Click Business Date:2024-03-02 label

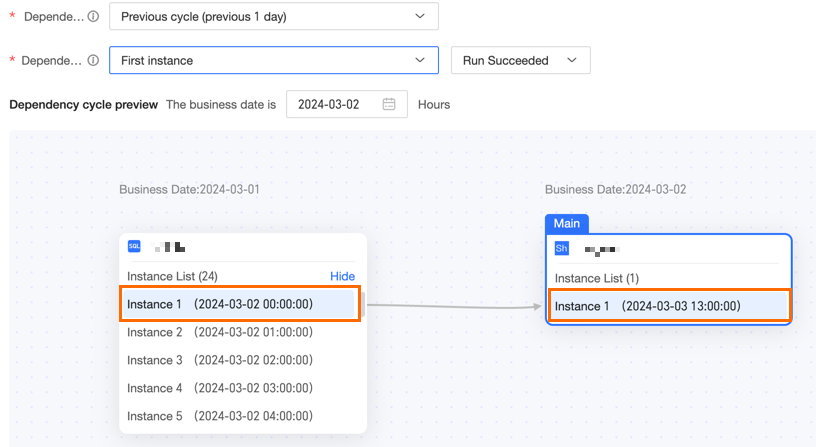coord(616,189)
